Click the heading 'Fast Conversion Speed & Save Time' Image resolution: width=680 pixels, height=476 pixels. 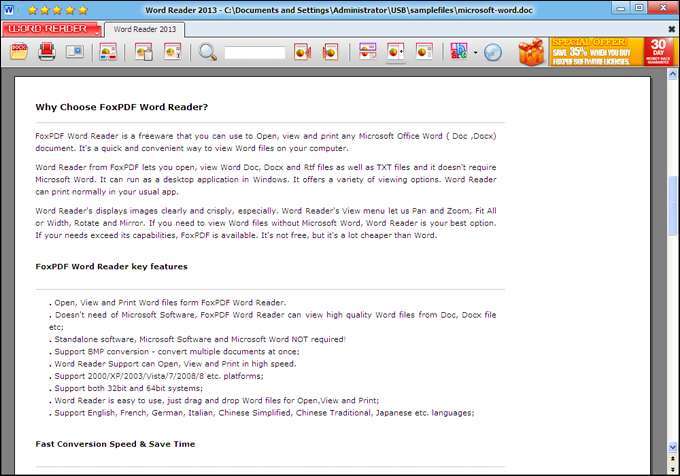point(115,444)
